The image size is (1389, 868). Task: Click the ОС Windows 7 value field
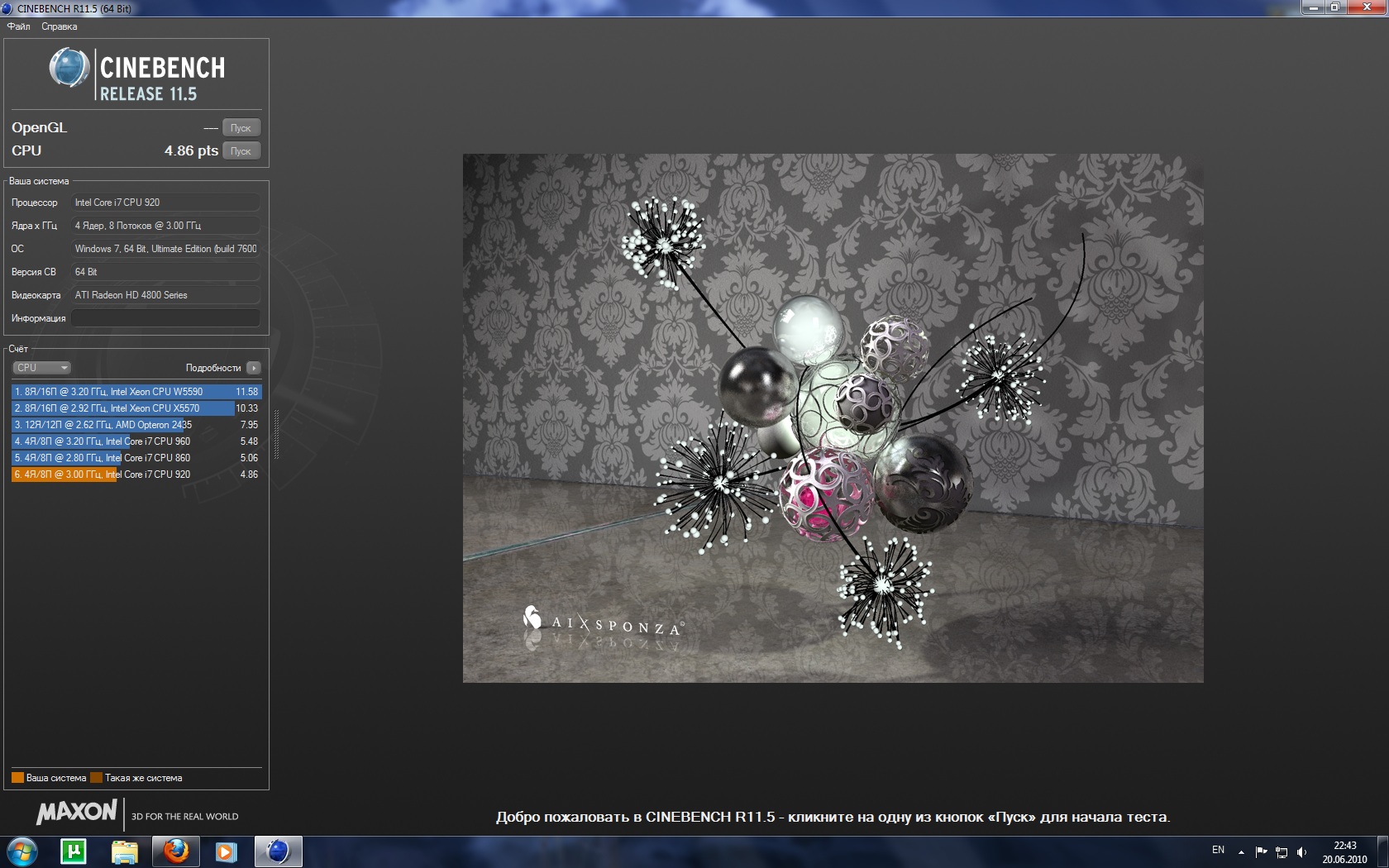165,249
